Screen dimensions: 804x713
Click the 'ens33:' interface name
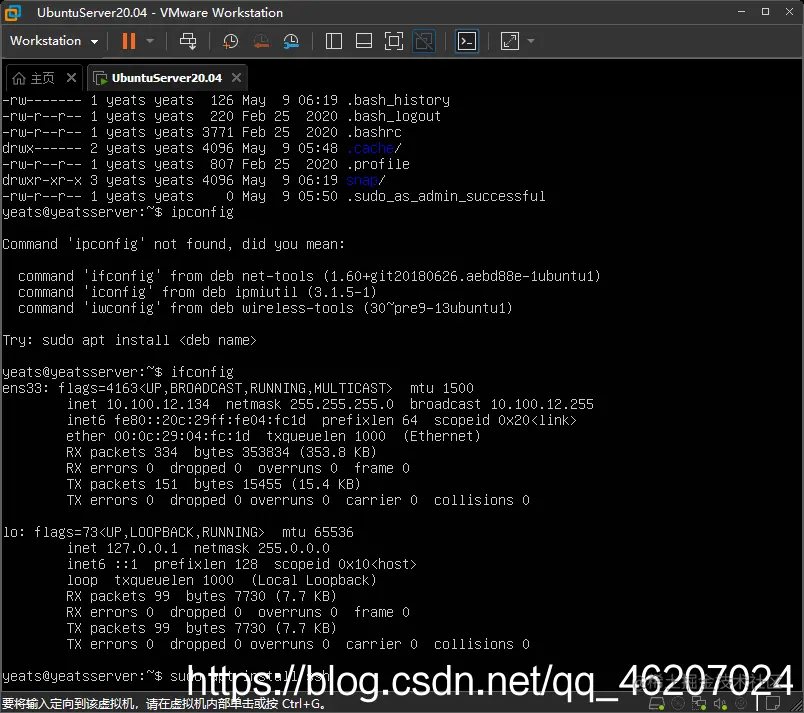[26, 389]
